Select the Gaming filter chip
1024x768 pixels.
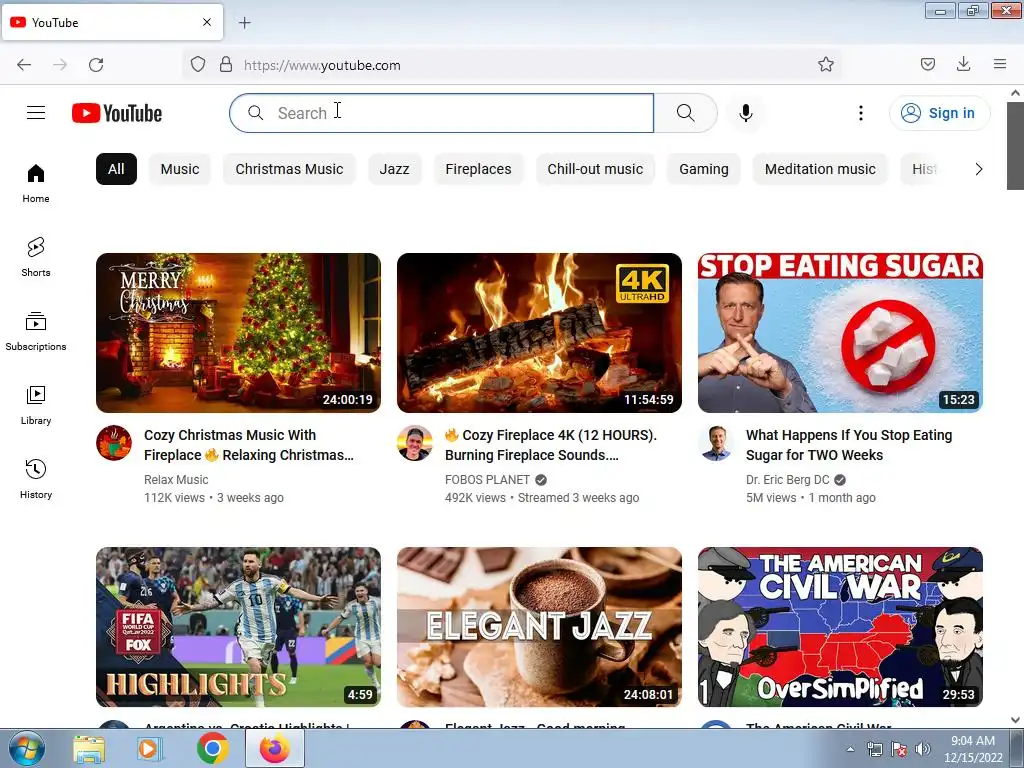pos(704,169)
